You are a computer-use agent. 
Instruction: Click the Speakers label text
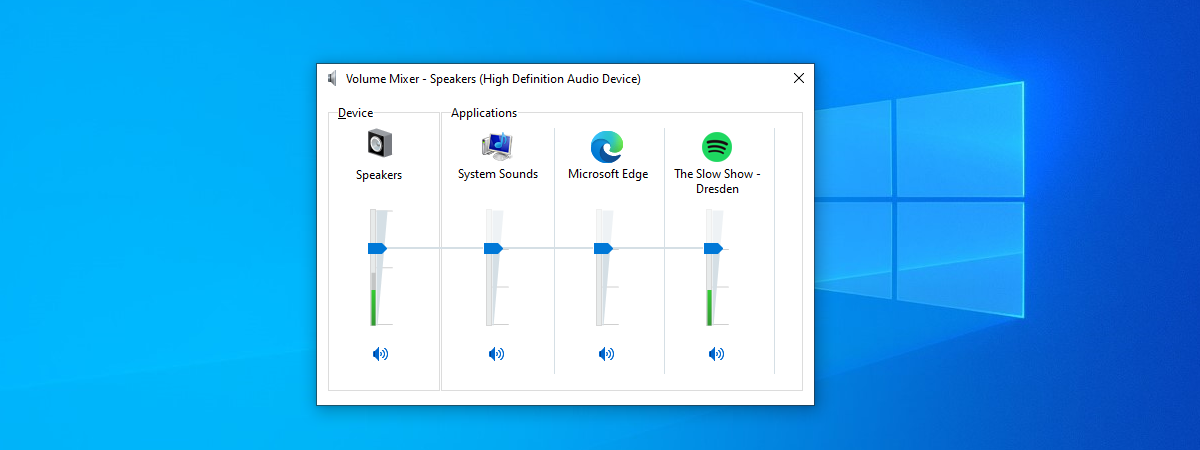(x=379, y=174)
